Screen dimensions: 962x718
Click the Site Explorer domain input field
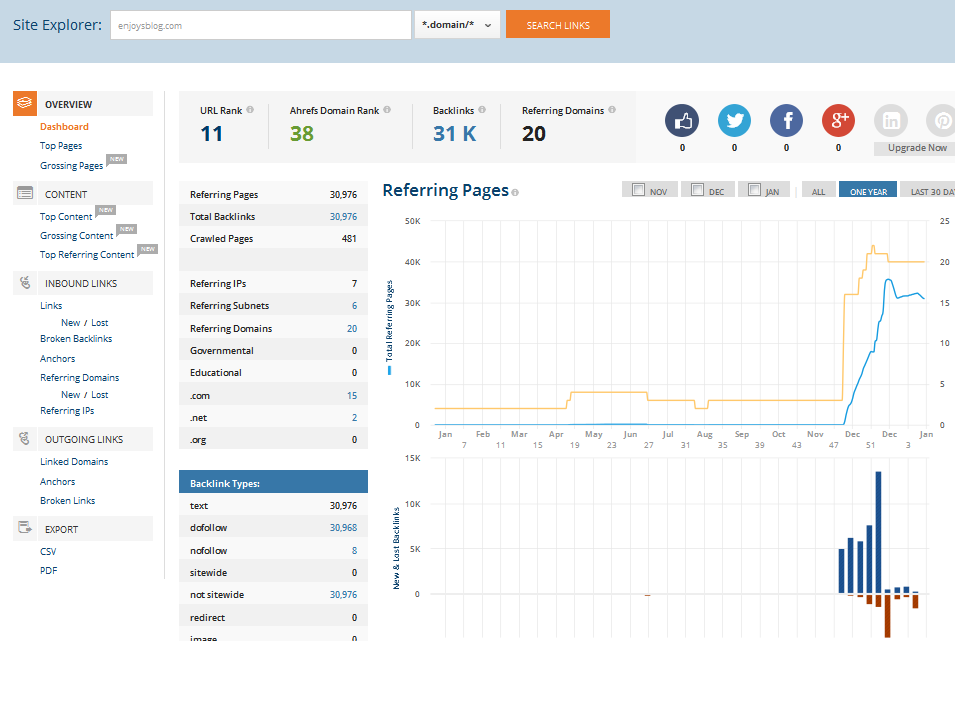pos(261,25)
